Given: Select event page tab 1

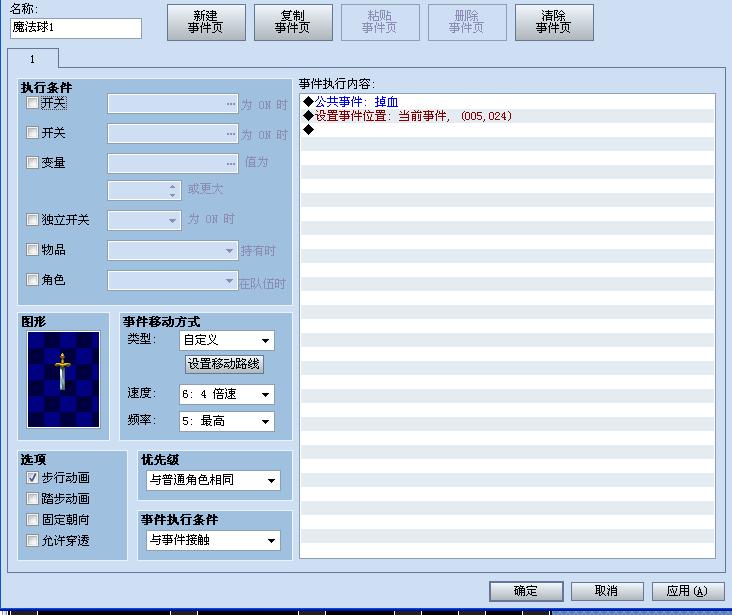Looking at the screenshot, I should 33,59.
